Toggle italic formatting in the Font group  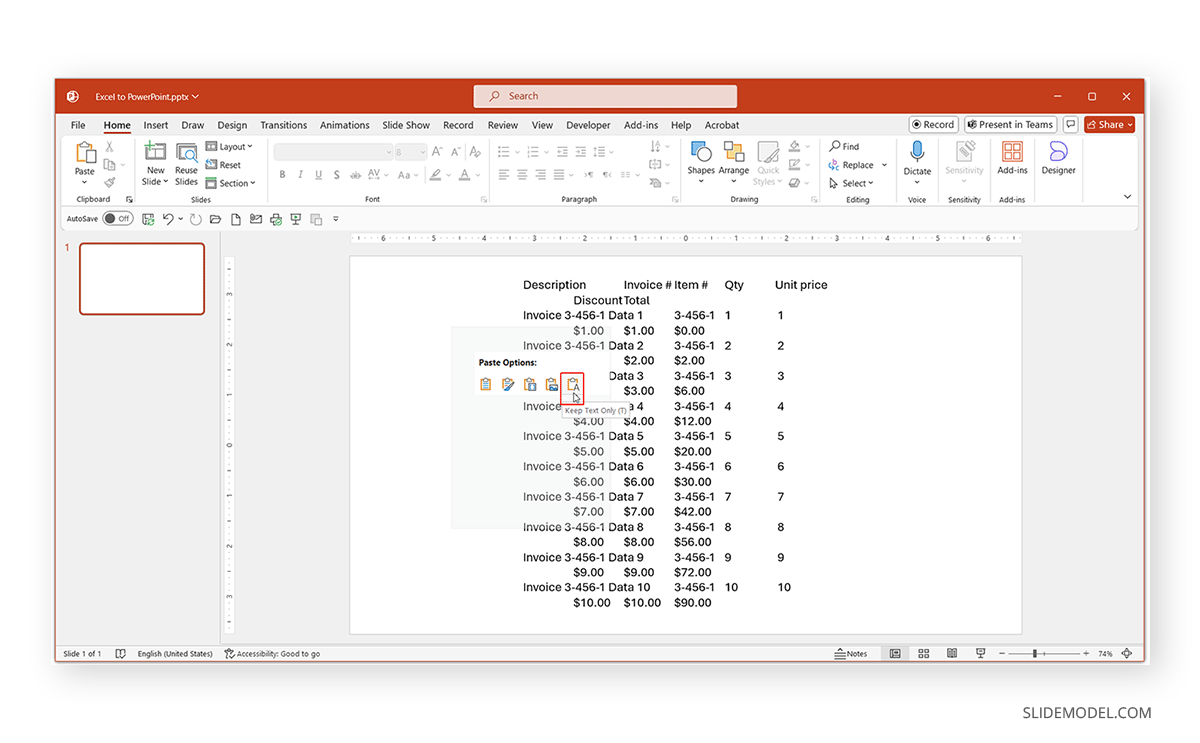(x=301, y=174)
